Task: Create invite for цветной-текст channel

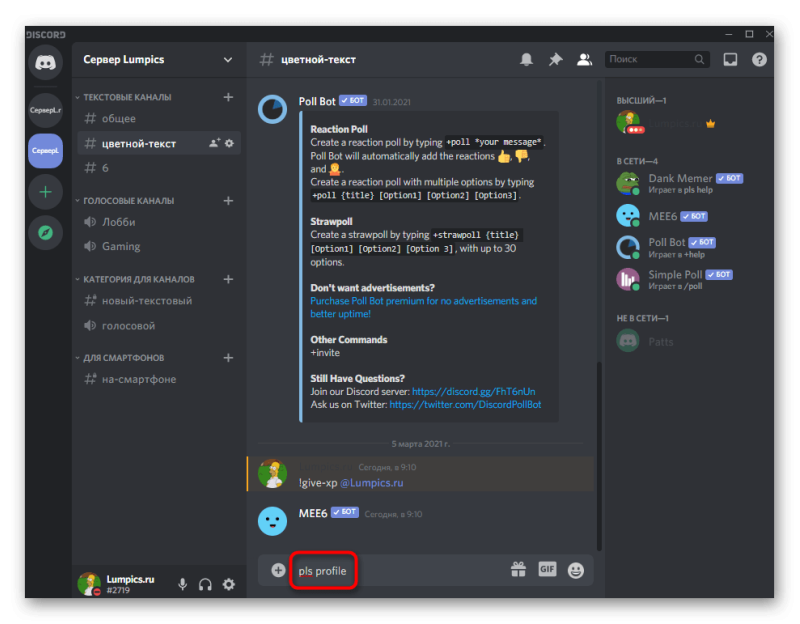Action: (214, 143)
